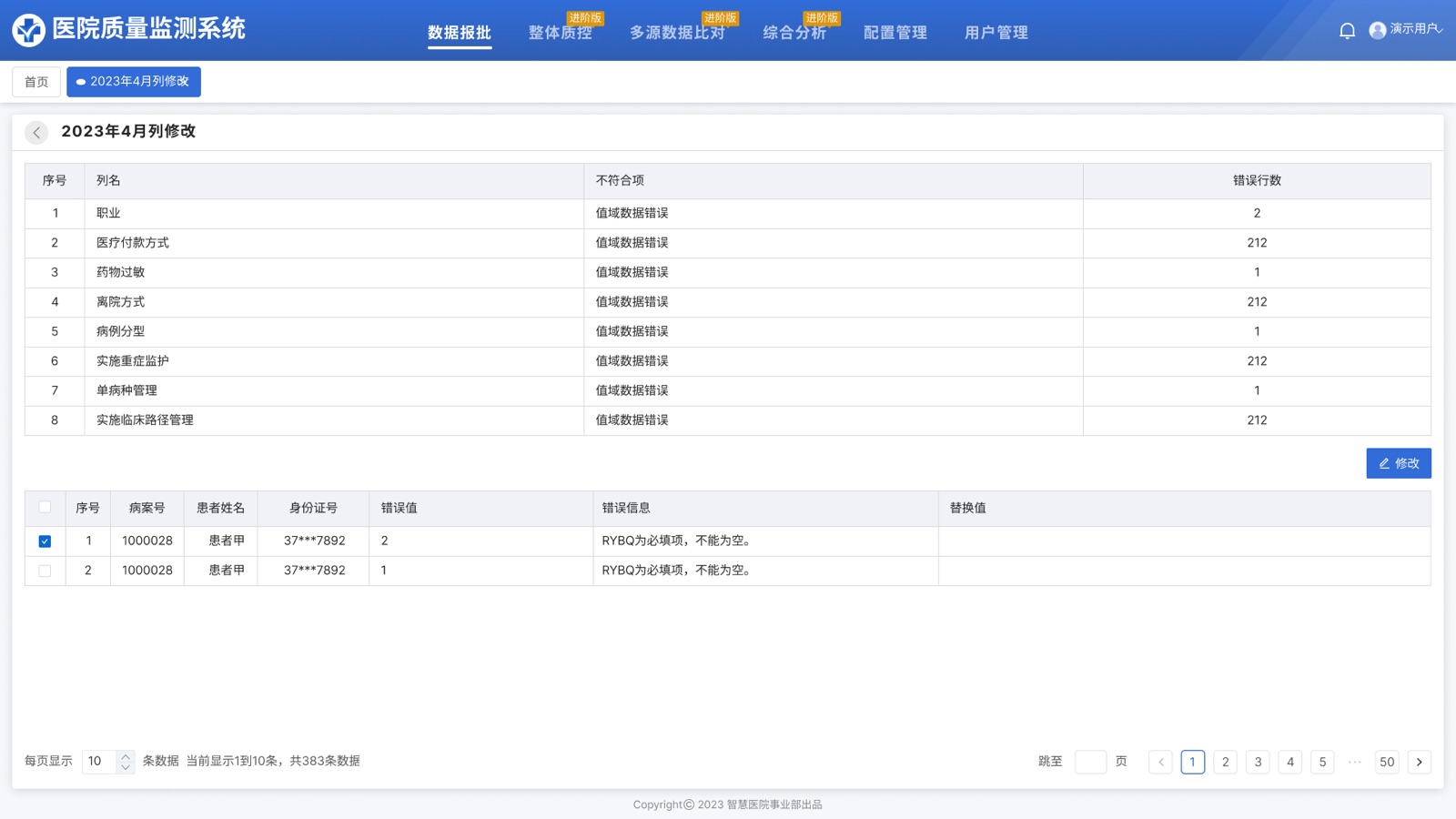Select the 职业 column row
The width and height of the screenshot is (1456, 819).
(x=728, y=214)
